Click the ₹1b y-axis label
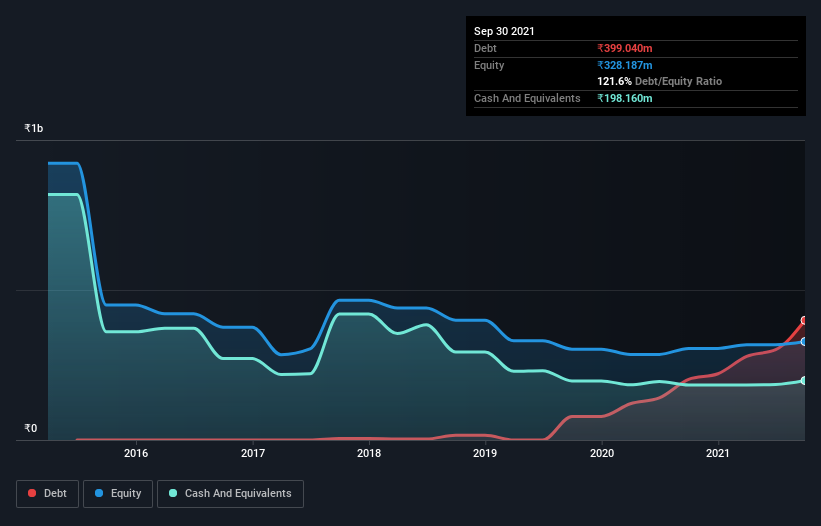Viewport: 821px width, 526px height. pos(34,128)
